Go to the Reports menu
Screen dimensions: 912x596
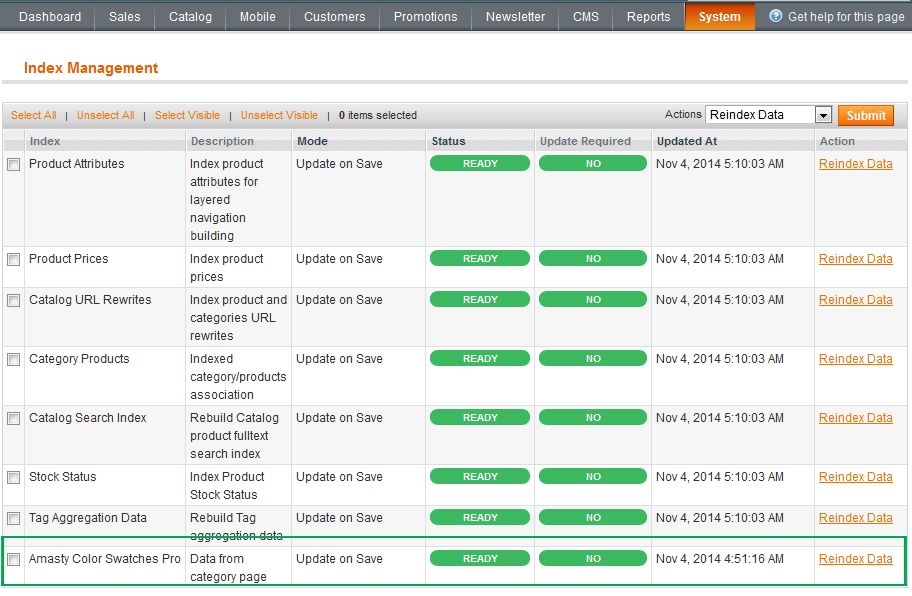point(648,17)
